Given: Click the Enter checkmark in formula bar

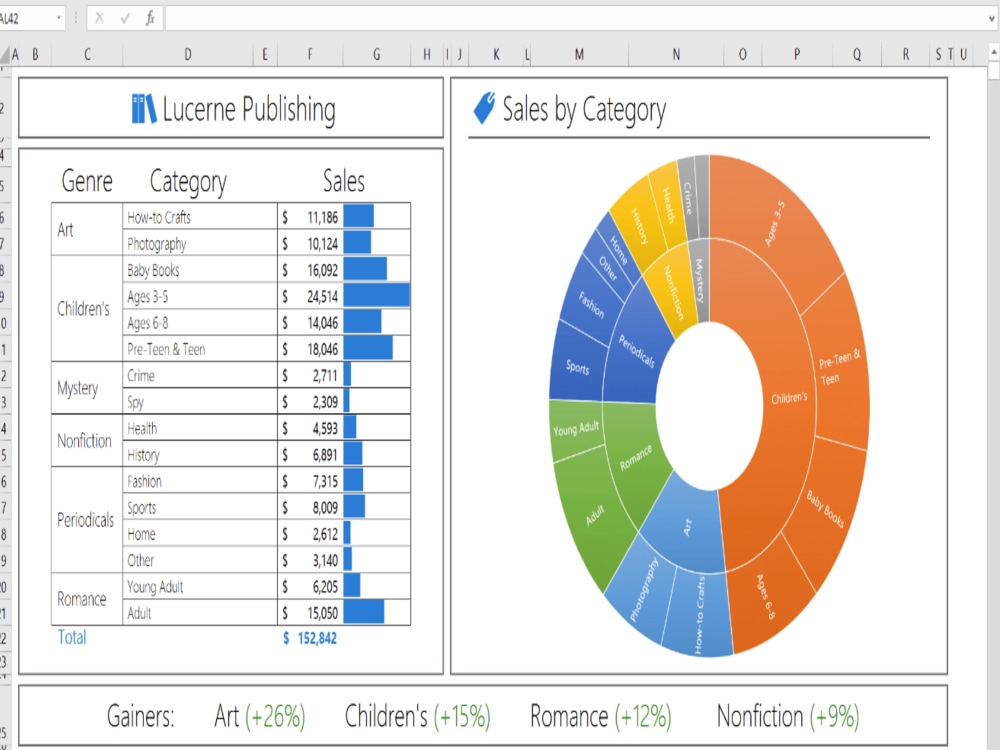Looking at the screenshot, I should [x=125, y=18].
